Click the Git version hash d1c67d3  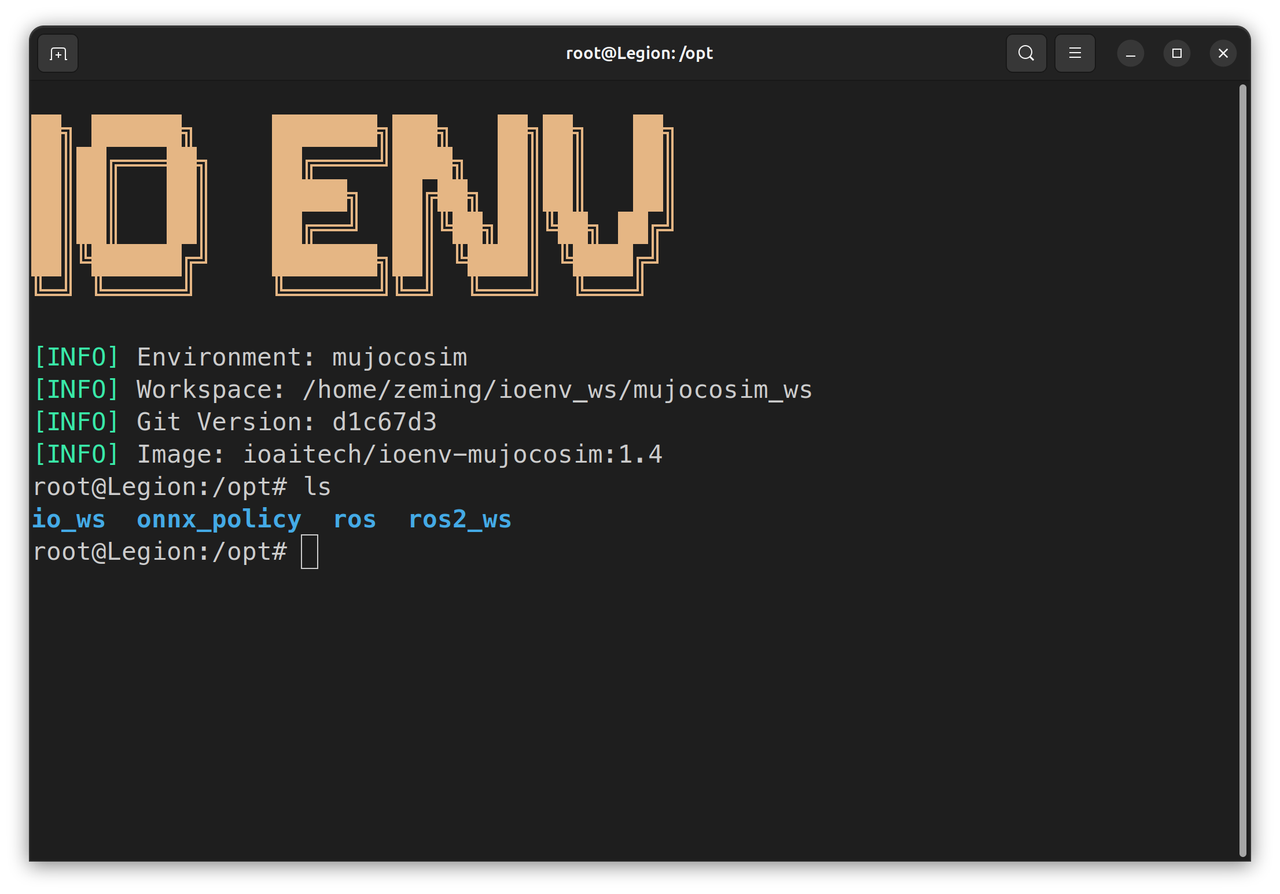(384, 422)
